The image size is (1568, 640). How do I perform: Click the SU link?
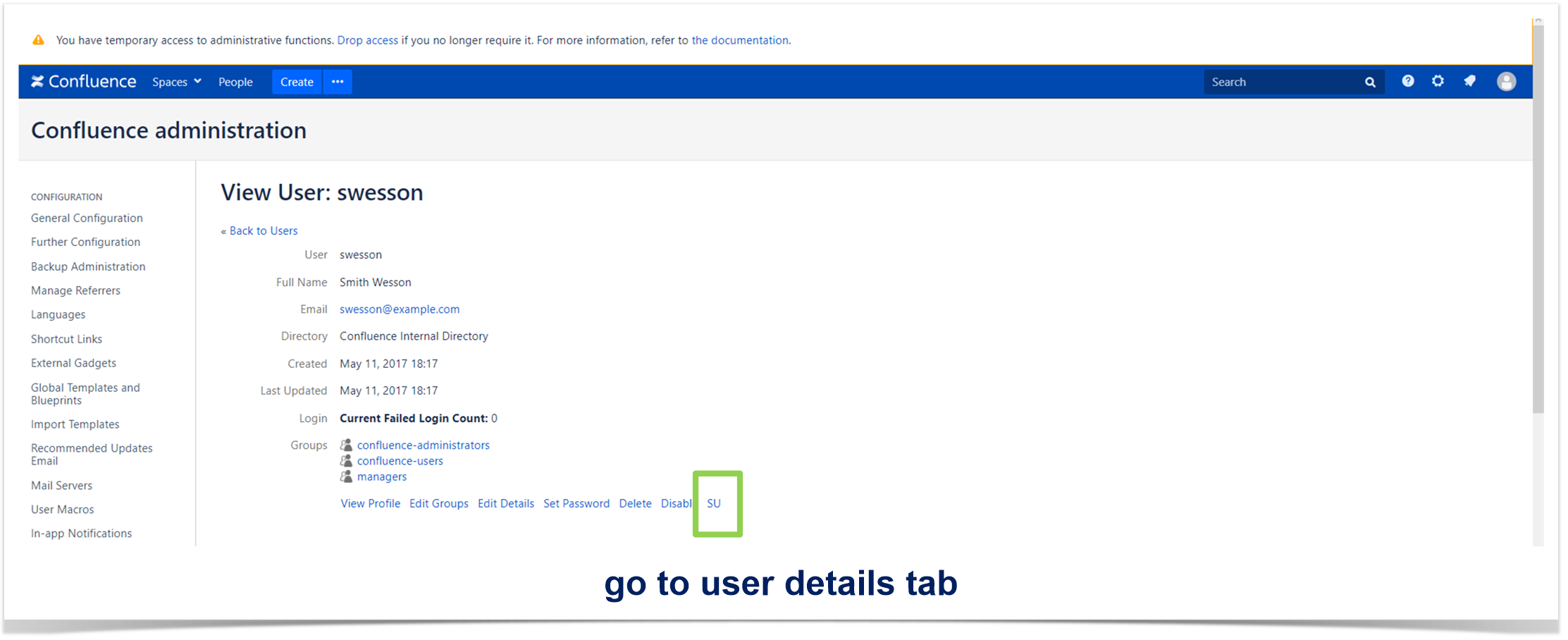tap(714, 503)
